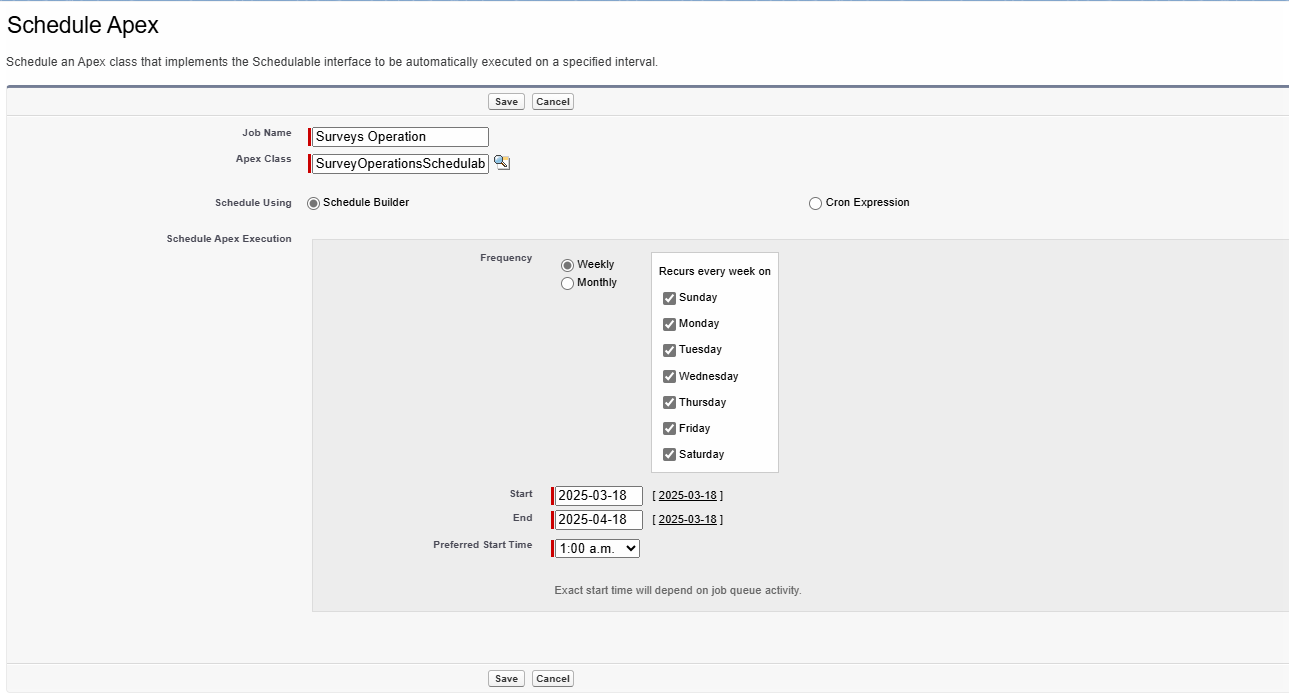1289x695 pixels.
Task: Uncheck Thursday in the weekly recurrence
Action: point(668,402)
